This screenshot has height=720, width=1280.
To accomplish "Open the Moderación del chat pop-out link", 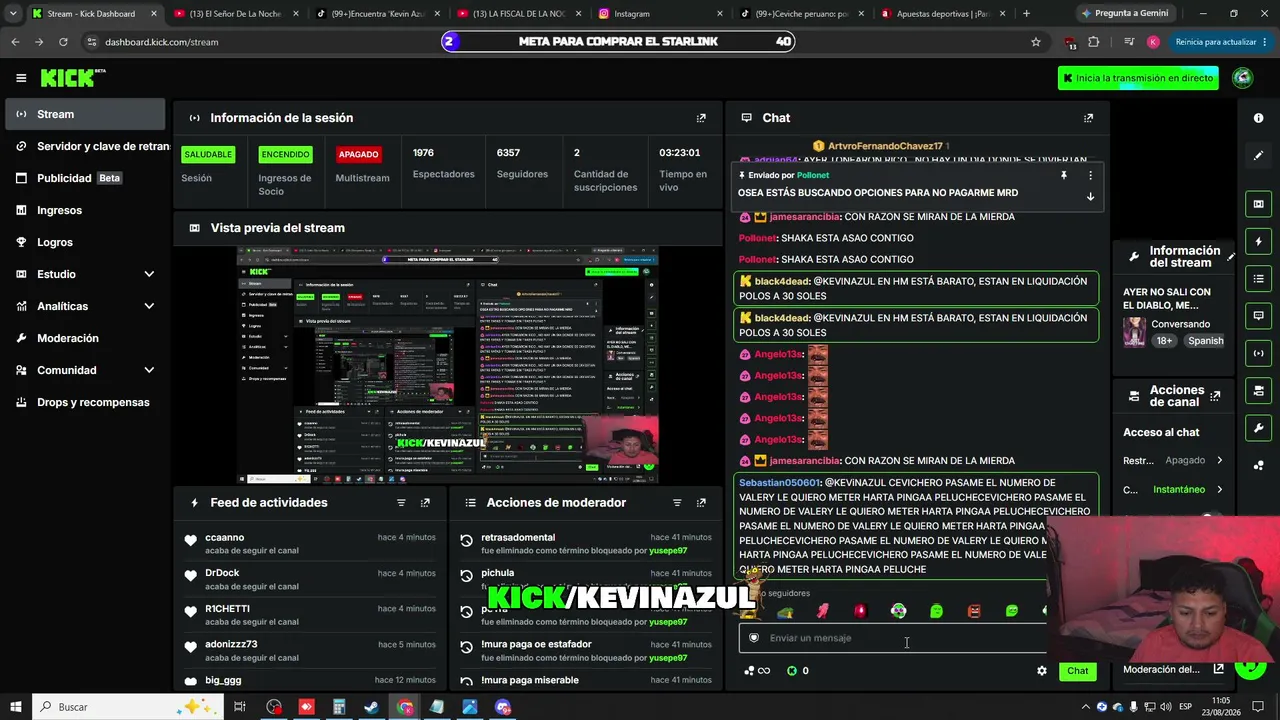I will (x=1218, y=670).
